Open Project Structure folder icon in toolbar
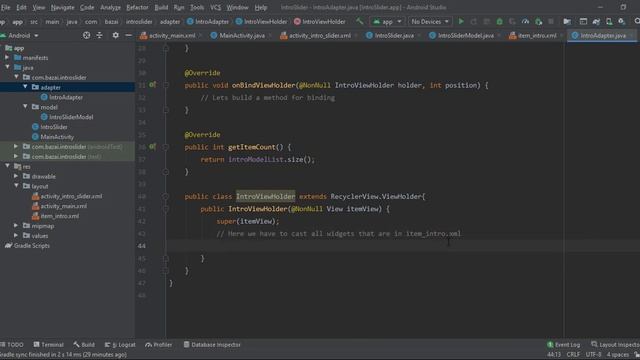640x360 pixels. point(567,21)
